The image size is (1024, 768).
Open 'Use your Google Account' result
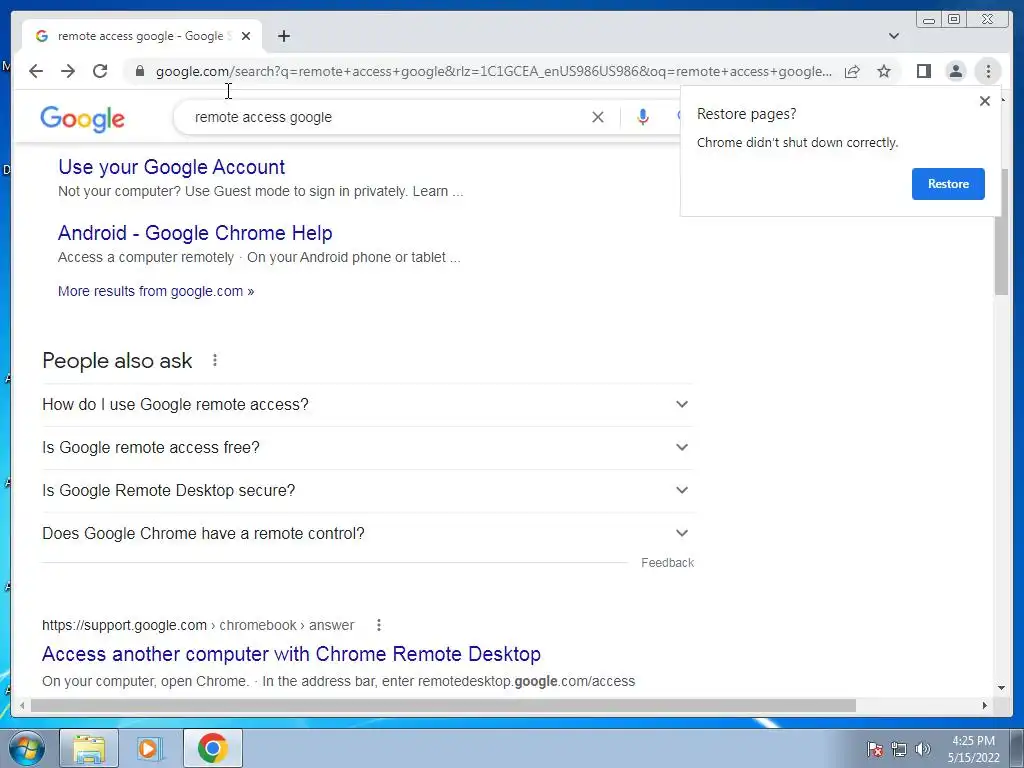tap(172, 167)
